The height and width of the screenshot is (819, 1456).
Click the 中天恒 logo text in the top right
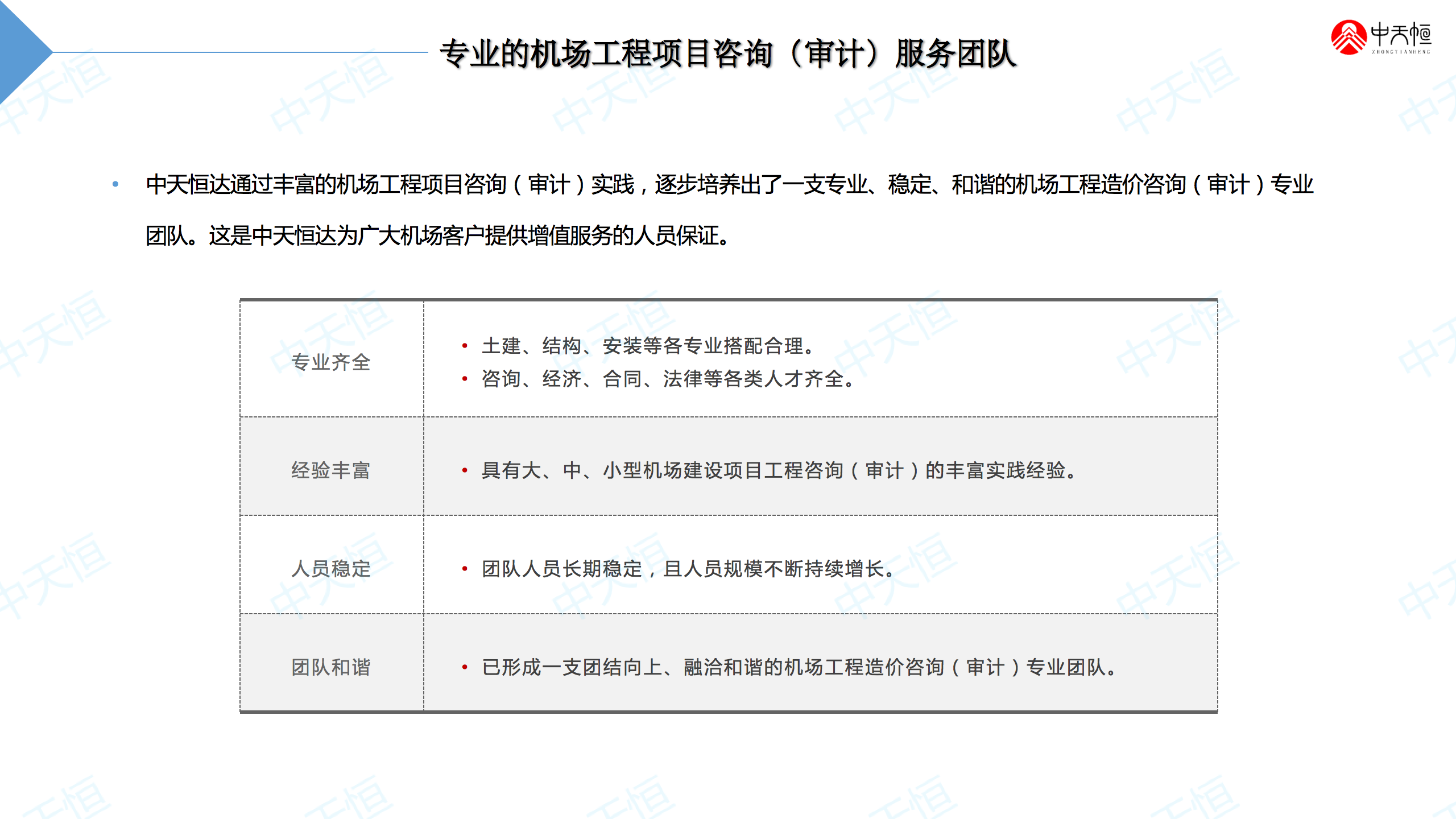1401,35
